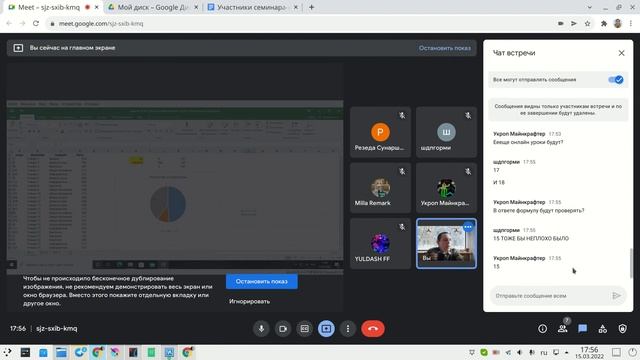Click the blue present screen button
This screenshot has height=360, width=640.
326,329
